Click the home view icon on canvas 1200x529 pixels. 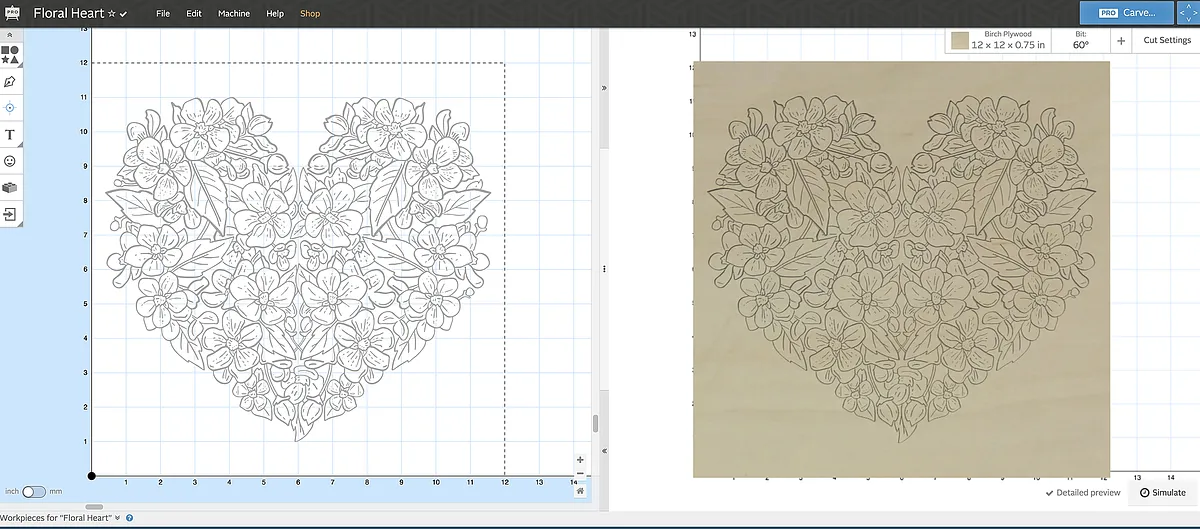pyautogui.click(x=580, y=490)
